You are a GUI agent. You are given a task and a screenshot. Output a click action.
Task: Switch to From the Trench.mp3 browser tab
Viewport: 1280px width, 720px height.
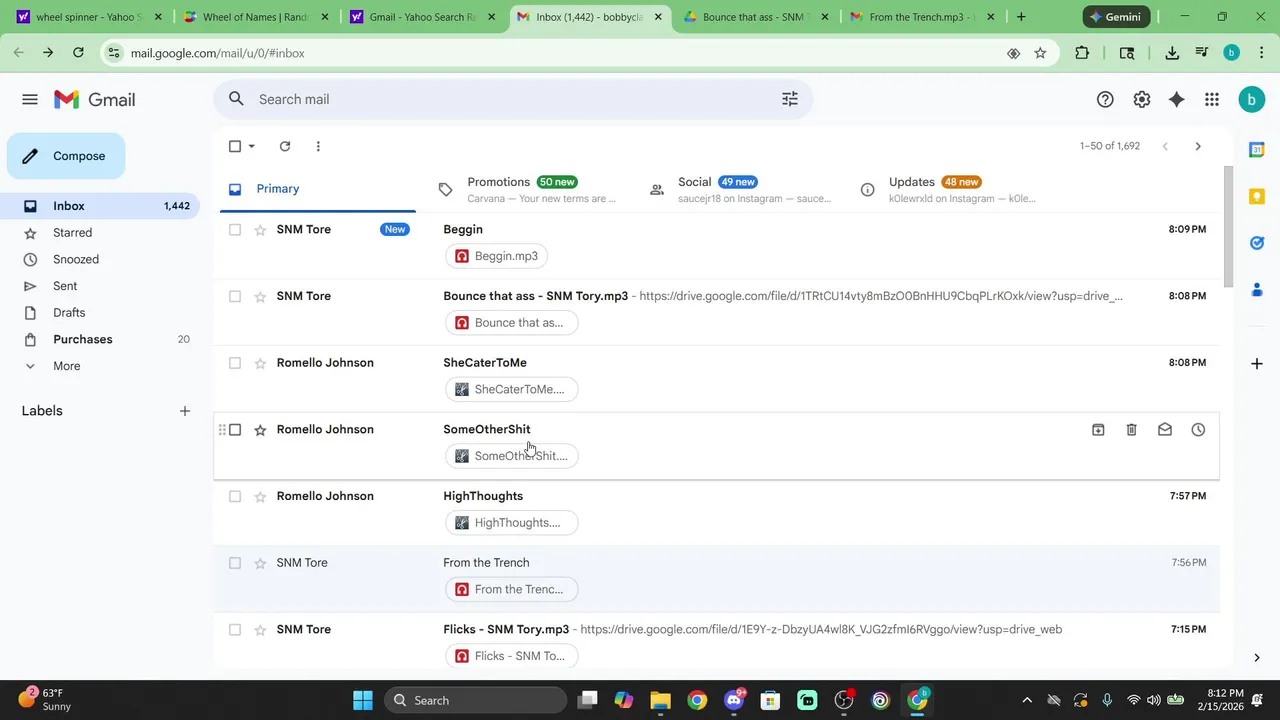tap(923, 17)
